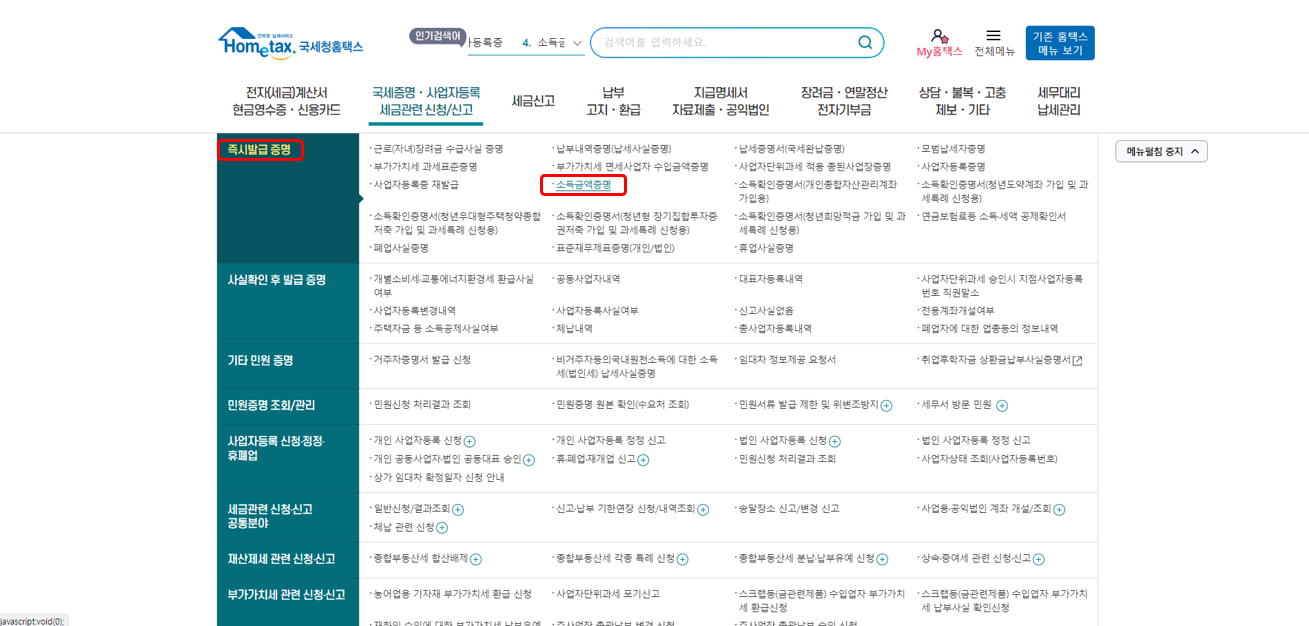Click 기존 홈택스 메뉴 보기 button
Image resolution: width=1309 pixels, height=626 pixels.
(x=1060, y=43)
